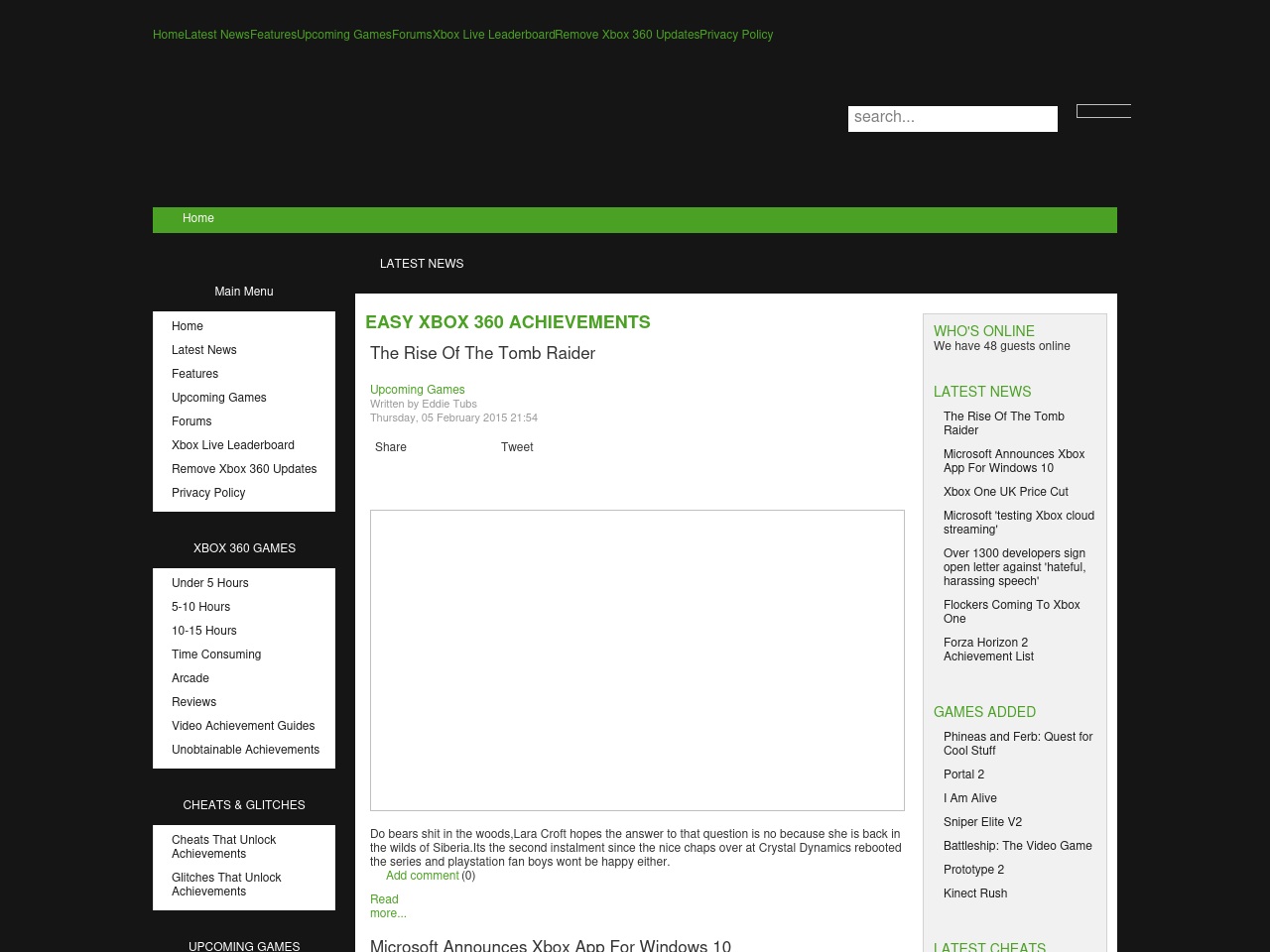Open The Rise Of The Tomb Raider in Latest News sidebar

click(x=1004, y=423)
